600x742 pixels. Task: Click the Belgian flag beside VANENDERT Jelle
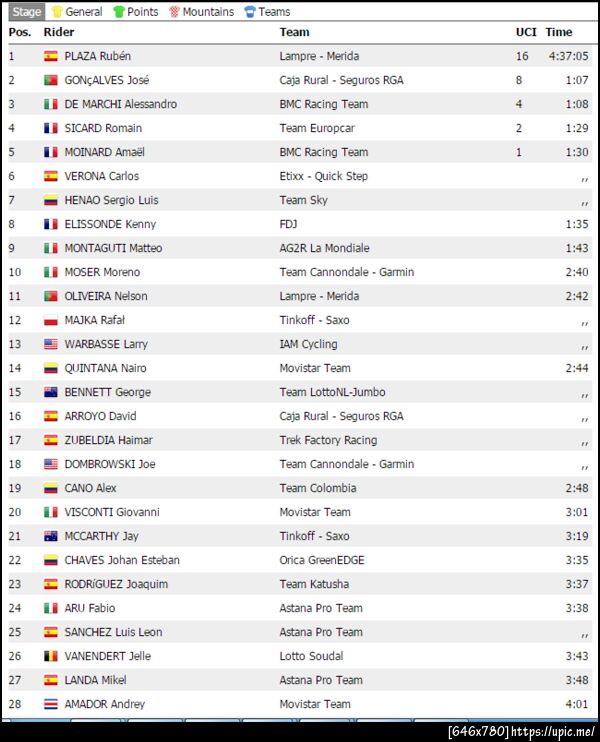tap(51, 656)
